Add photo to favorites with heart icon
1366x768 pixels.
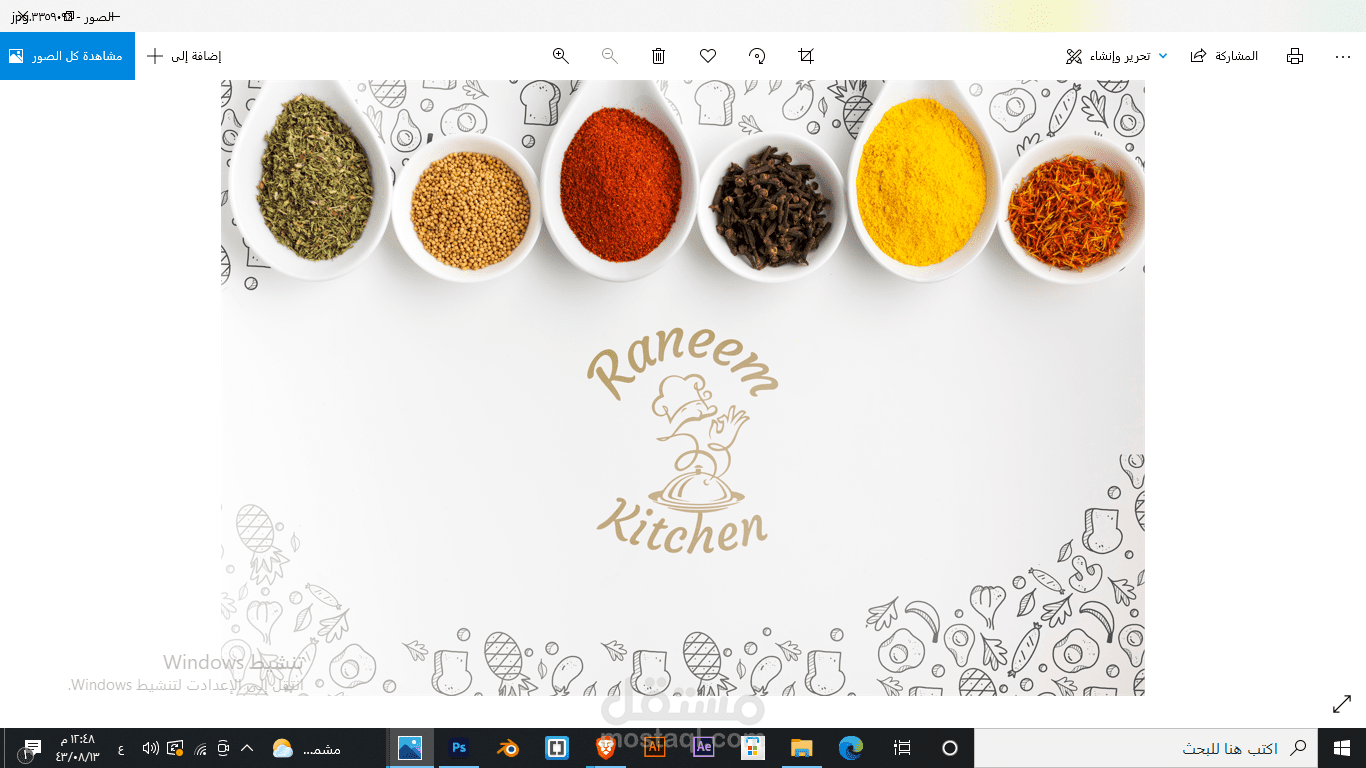coord(708,56)
